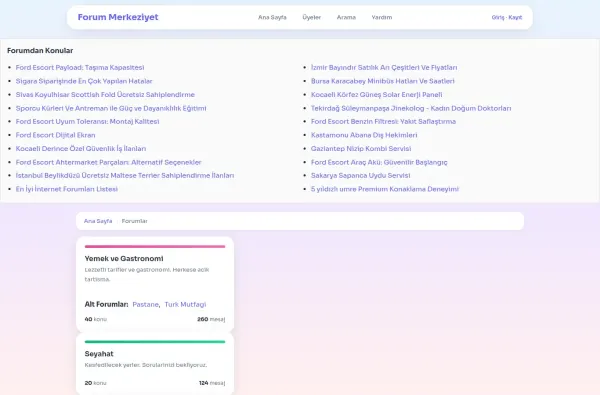Viewport: 600px width, 395px height.
Task: Open Sakarya Sapanca Uydu Servisi topic
Action: click(360, 175)
